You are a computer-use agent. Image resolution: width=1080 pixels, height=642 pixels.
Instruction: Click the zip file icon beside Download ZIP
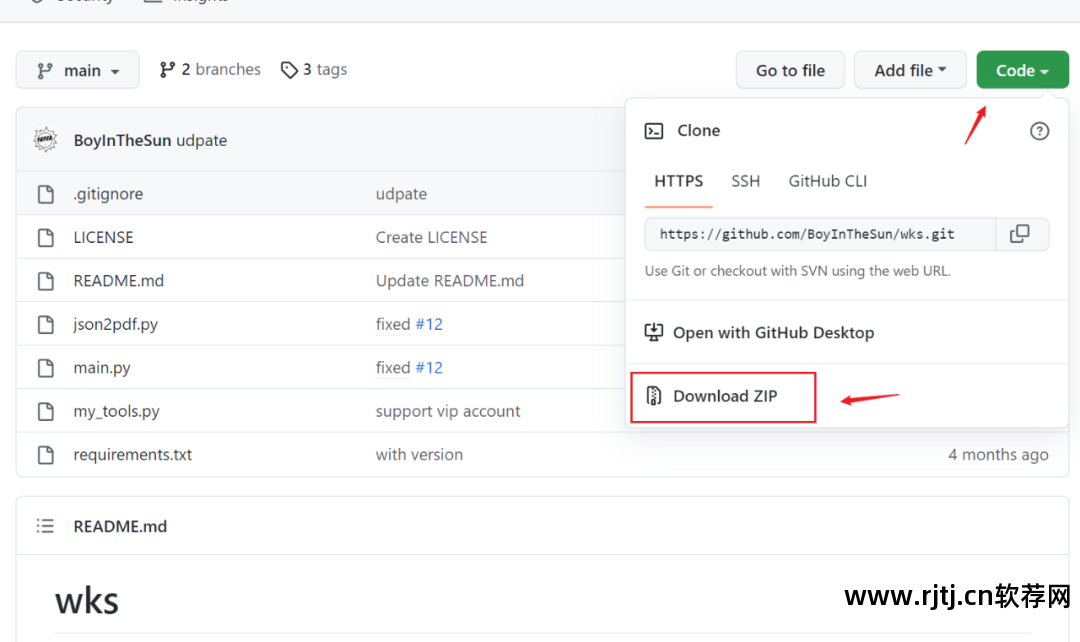654,396
